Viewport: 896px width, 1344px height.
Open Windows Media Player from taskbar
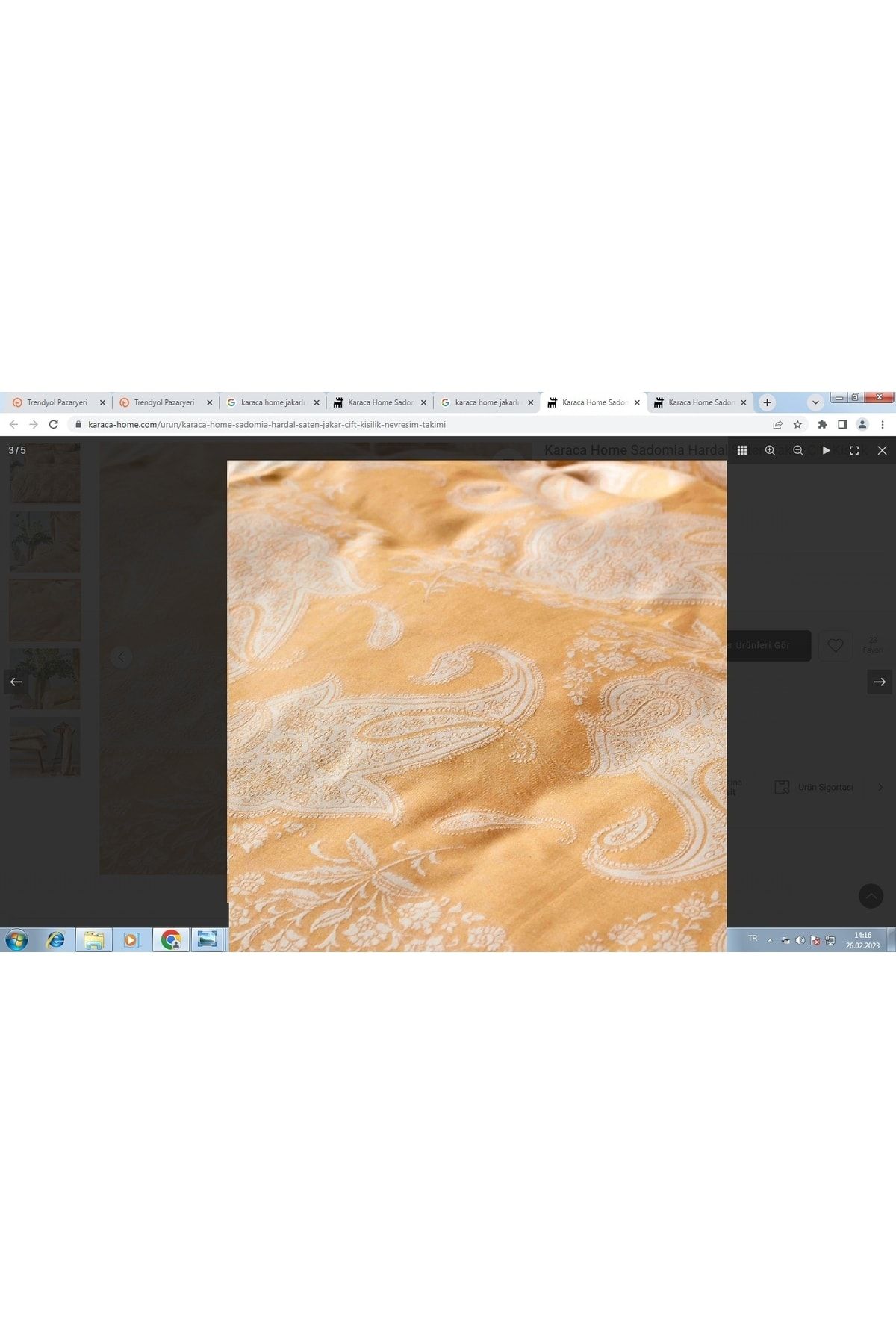(131, 939)
